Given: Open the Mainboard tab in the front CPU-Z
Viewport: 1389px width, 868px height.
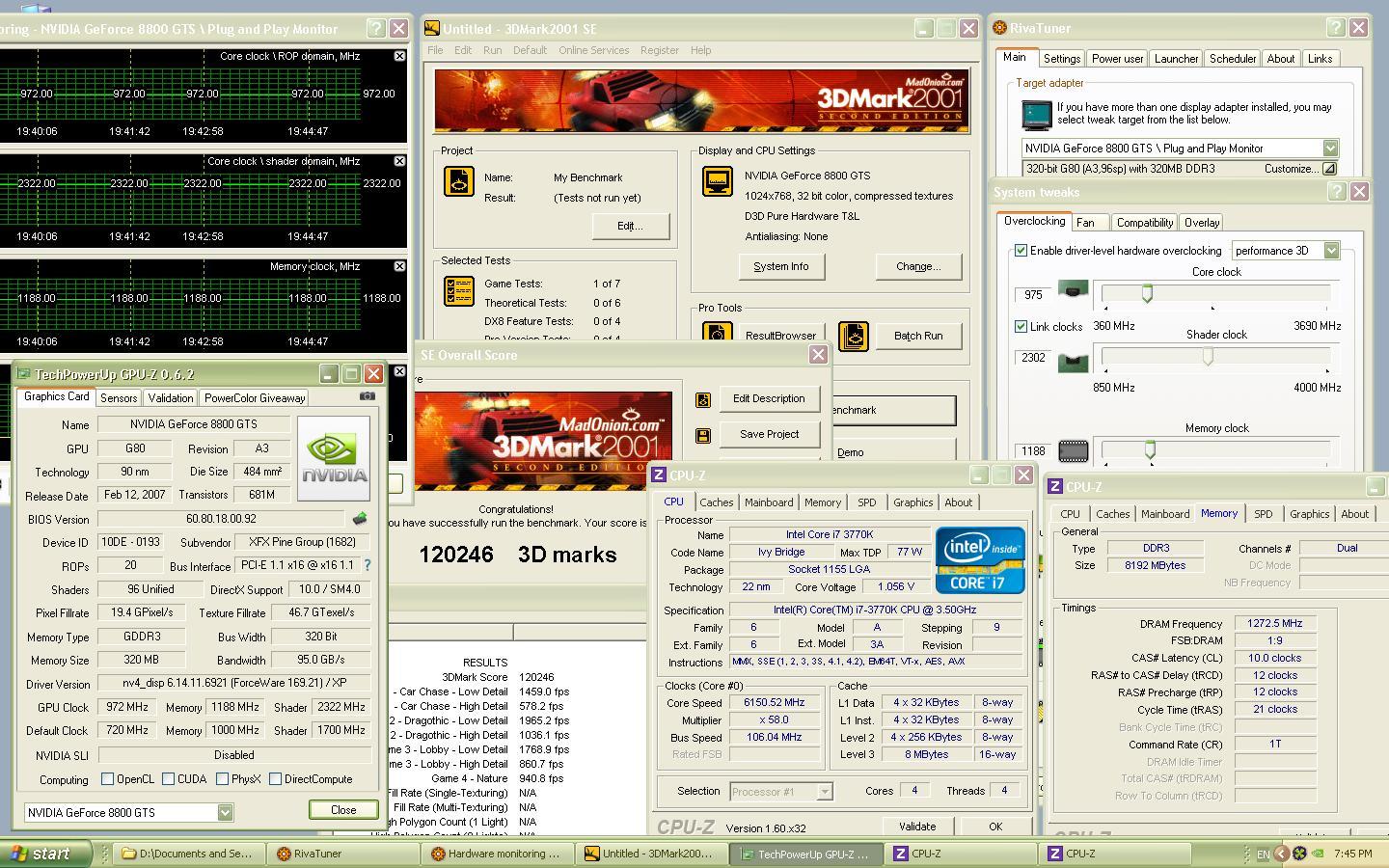Looking at the screenshot, I should 769,502.
